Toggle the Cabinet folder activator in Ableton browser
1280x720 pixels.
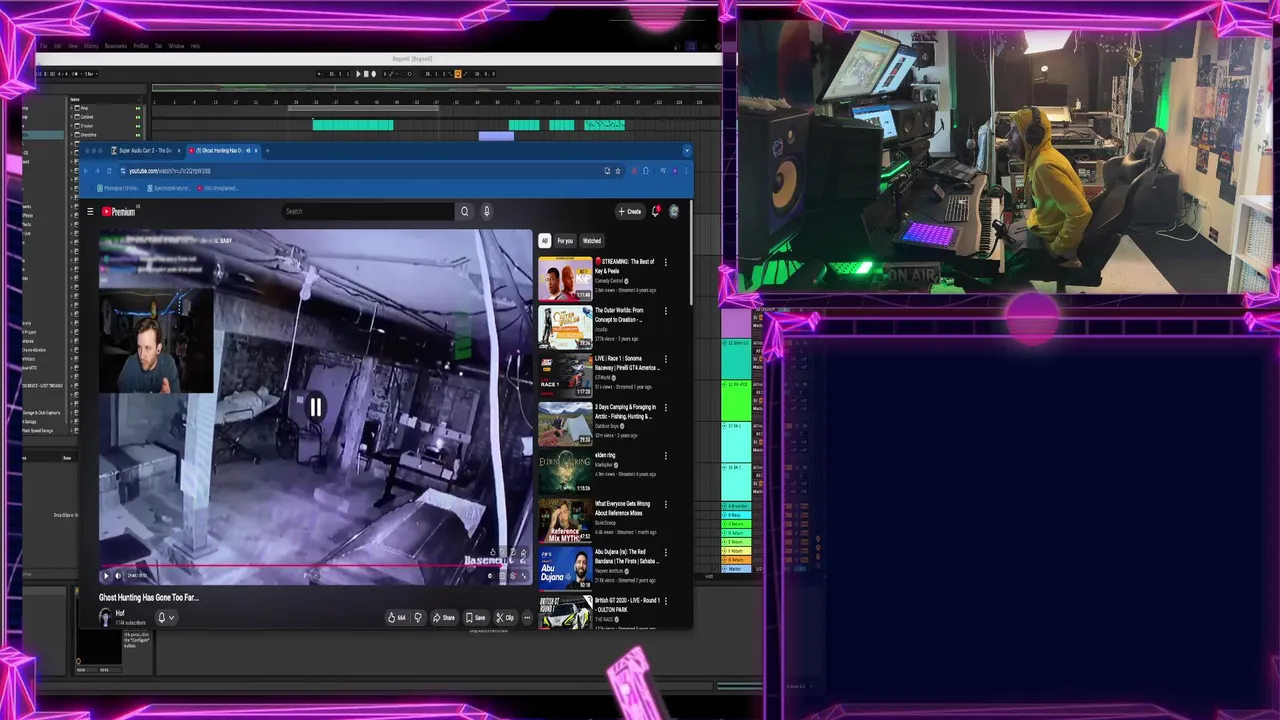tap(138, 117)
